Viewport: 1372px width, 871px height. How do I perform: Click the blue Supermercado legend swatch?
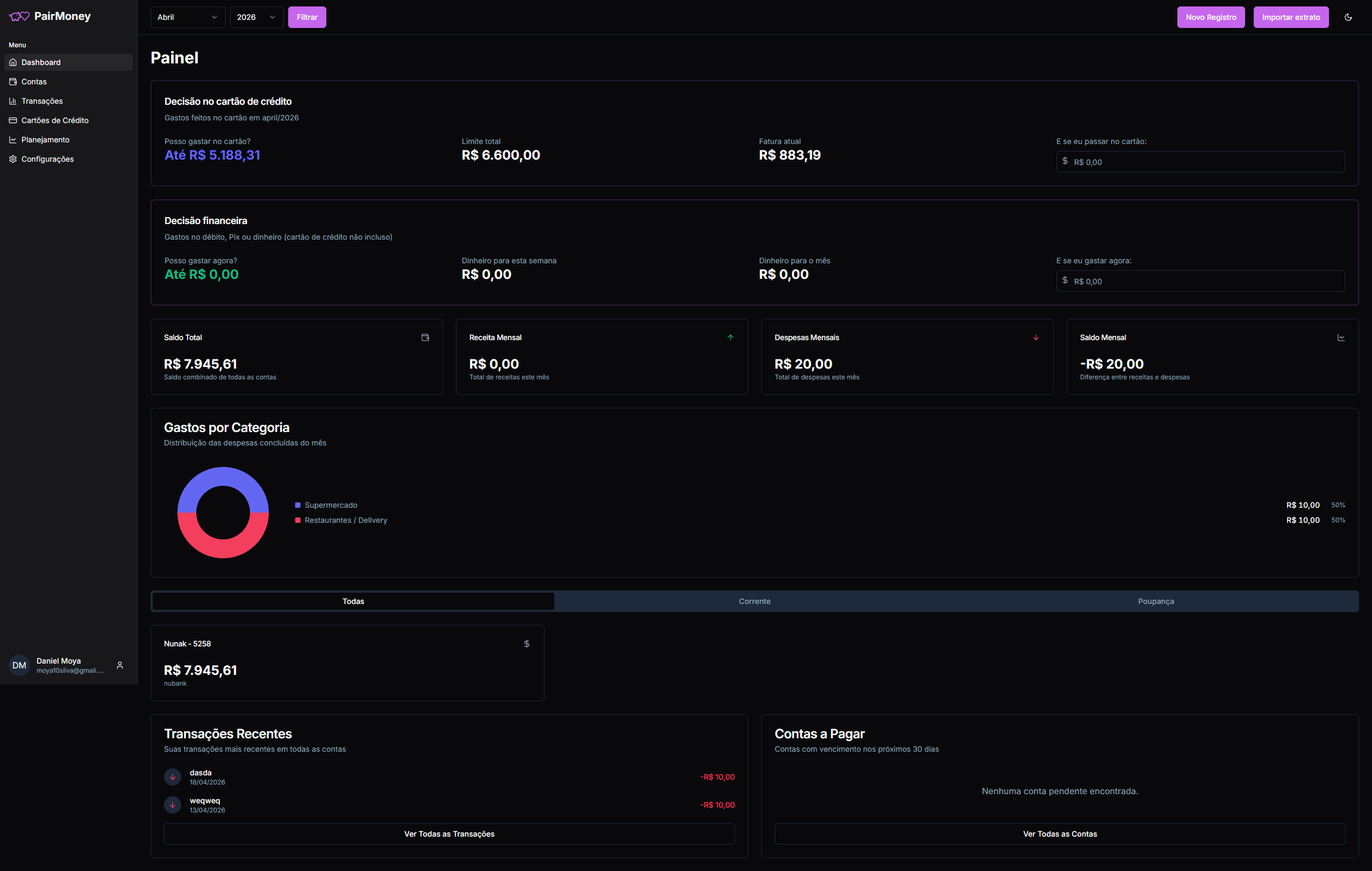click(x=297, y=505)
